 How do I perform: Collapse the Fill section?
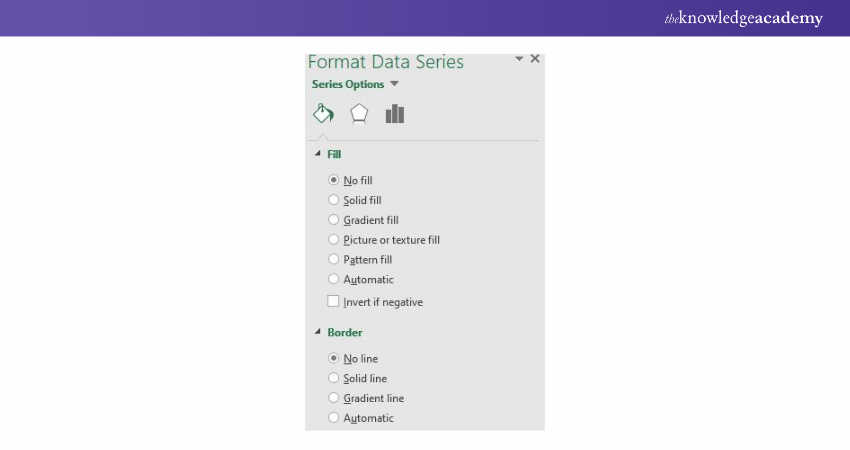(x=319, y=154)
